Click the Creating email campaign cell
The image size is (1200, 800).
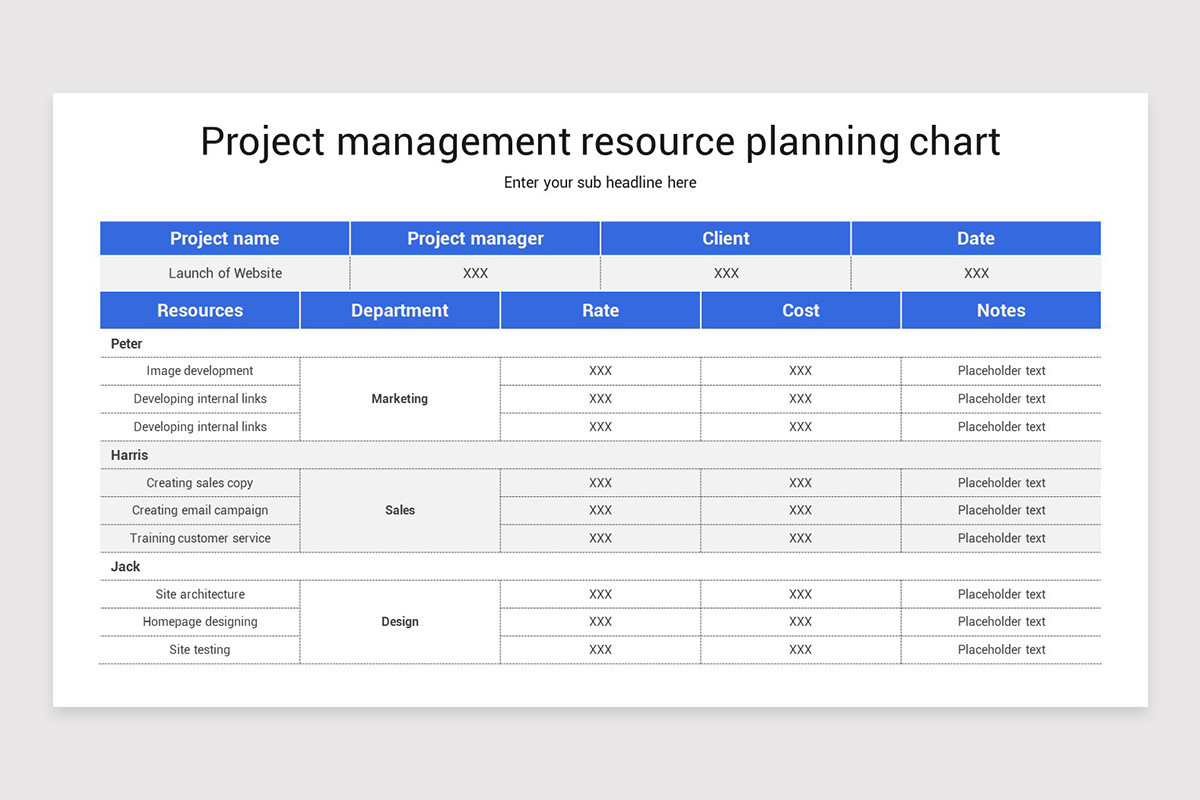199,510
